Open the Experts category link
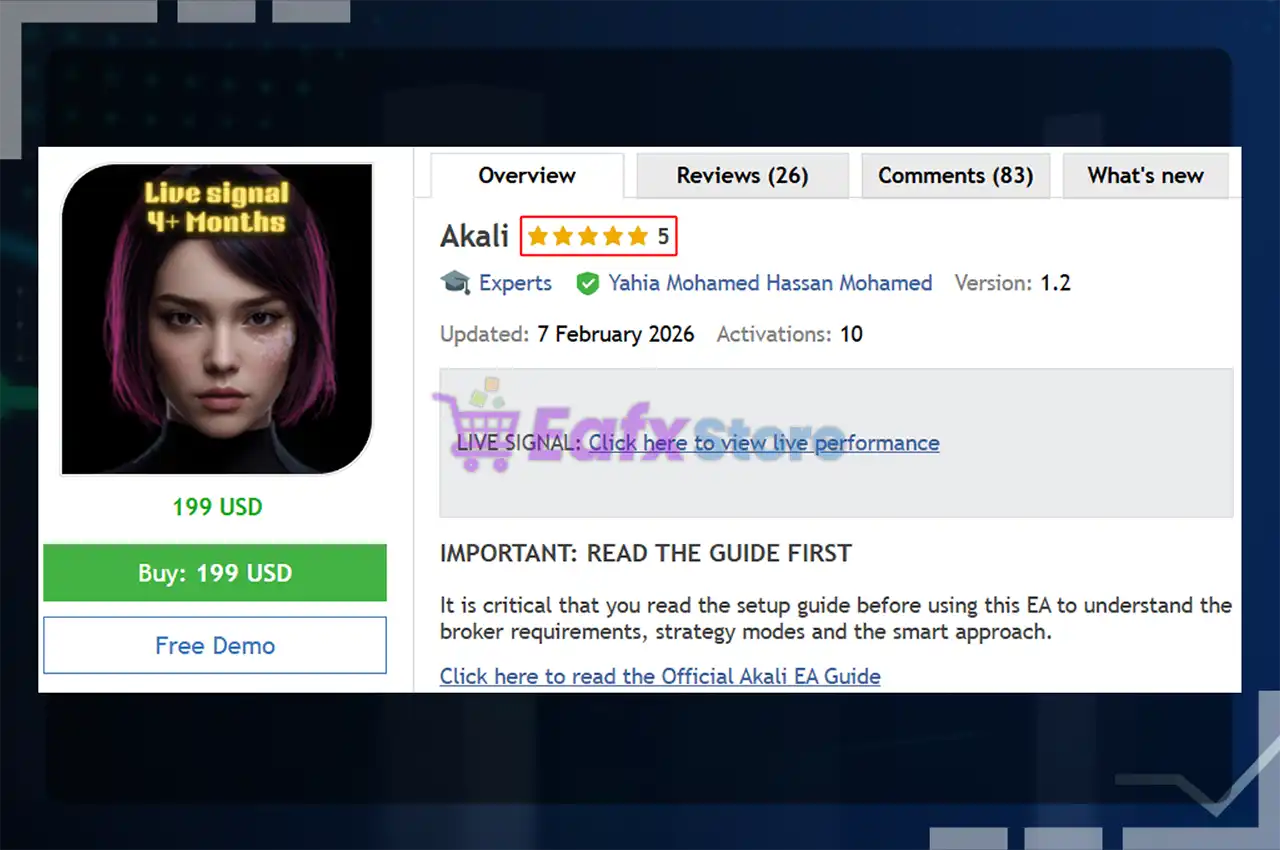 [x=515, y=283]
